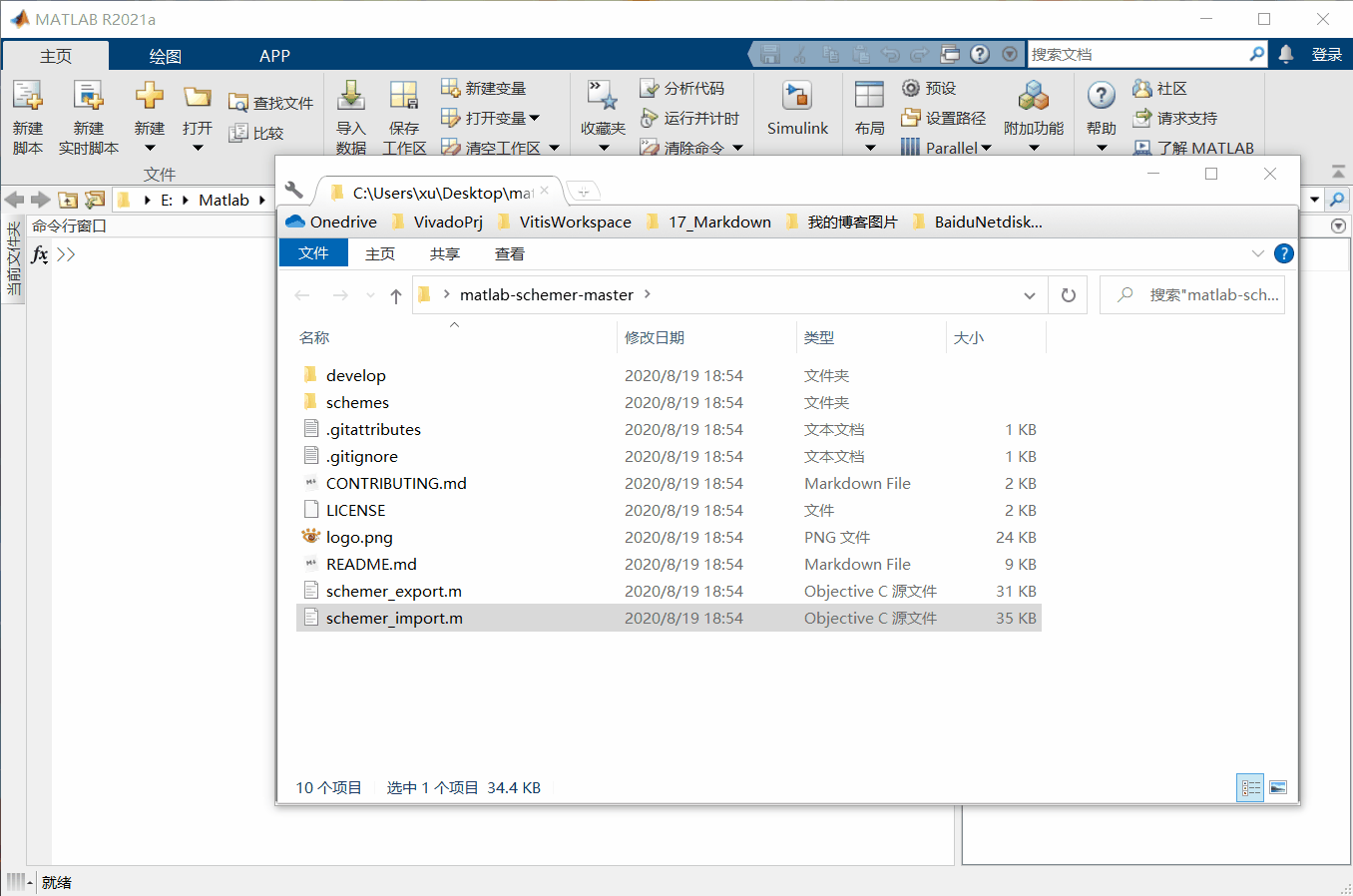
Task: Click the 搜索文档 search field
Action: coord(1137,54)
